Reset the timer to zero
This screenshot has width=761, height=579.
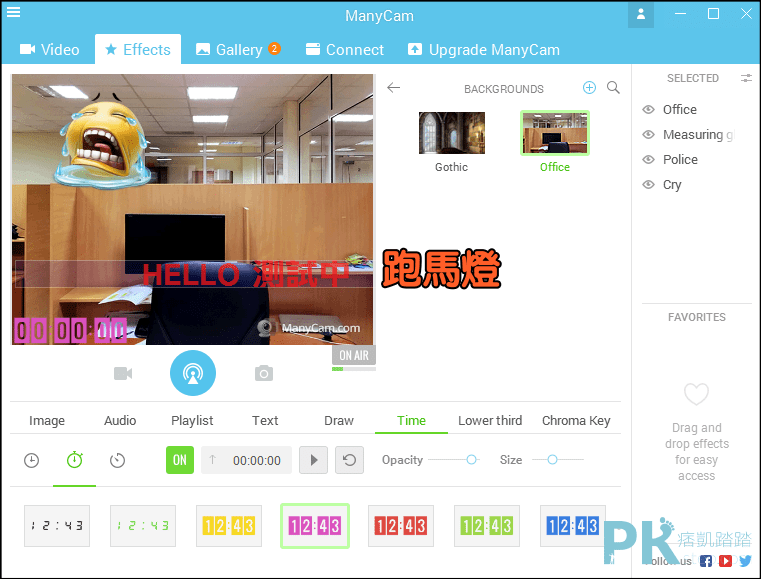point(349,460)
